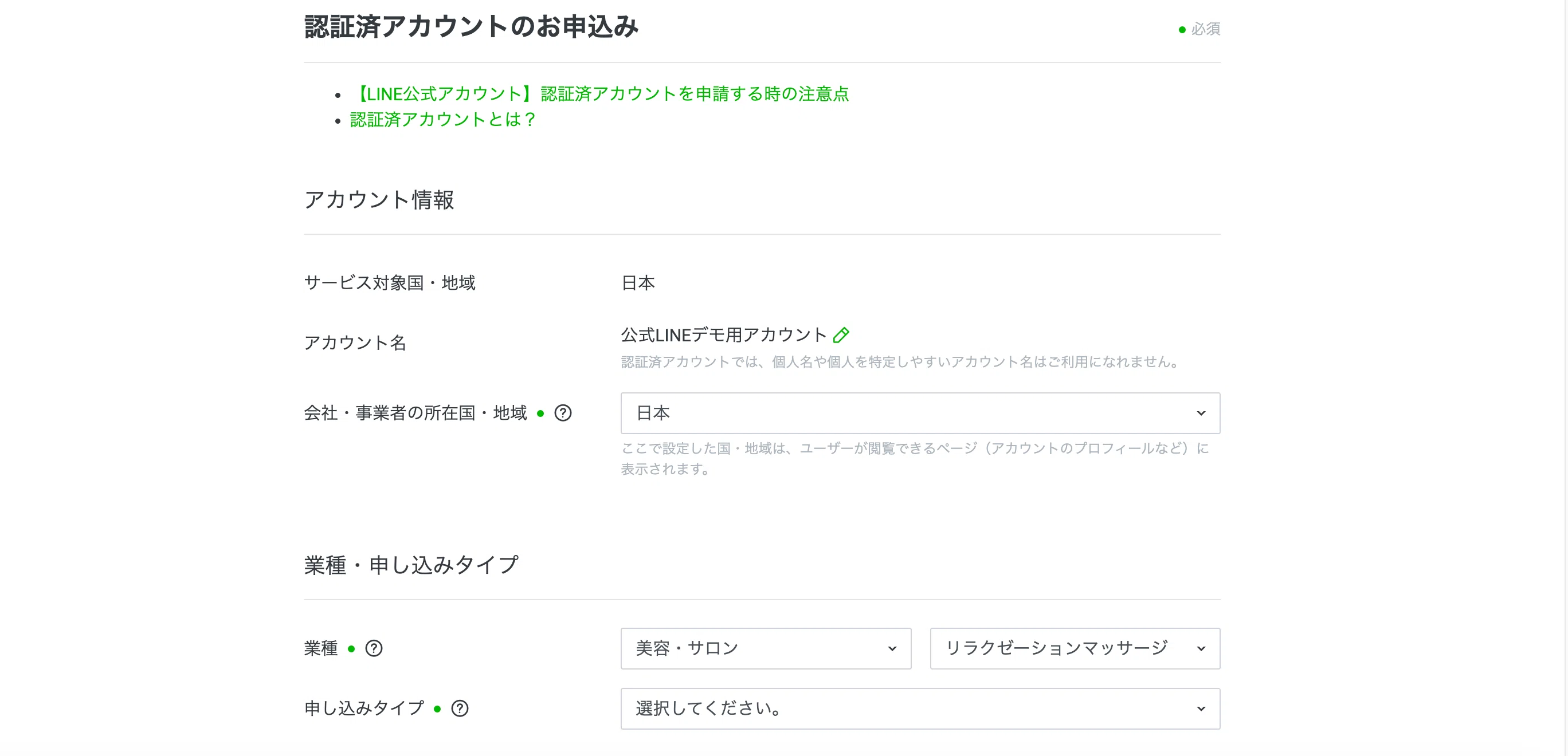The image size is (1568, 756).
Task: Click the 業種・申し込みタイプ section heading
Action: click(411, 565)
